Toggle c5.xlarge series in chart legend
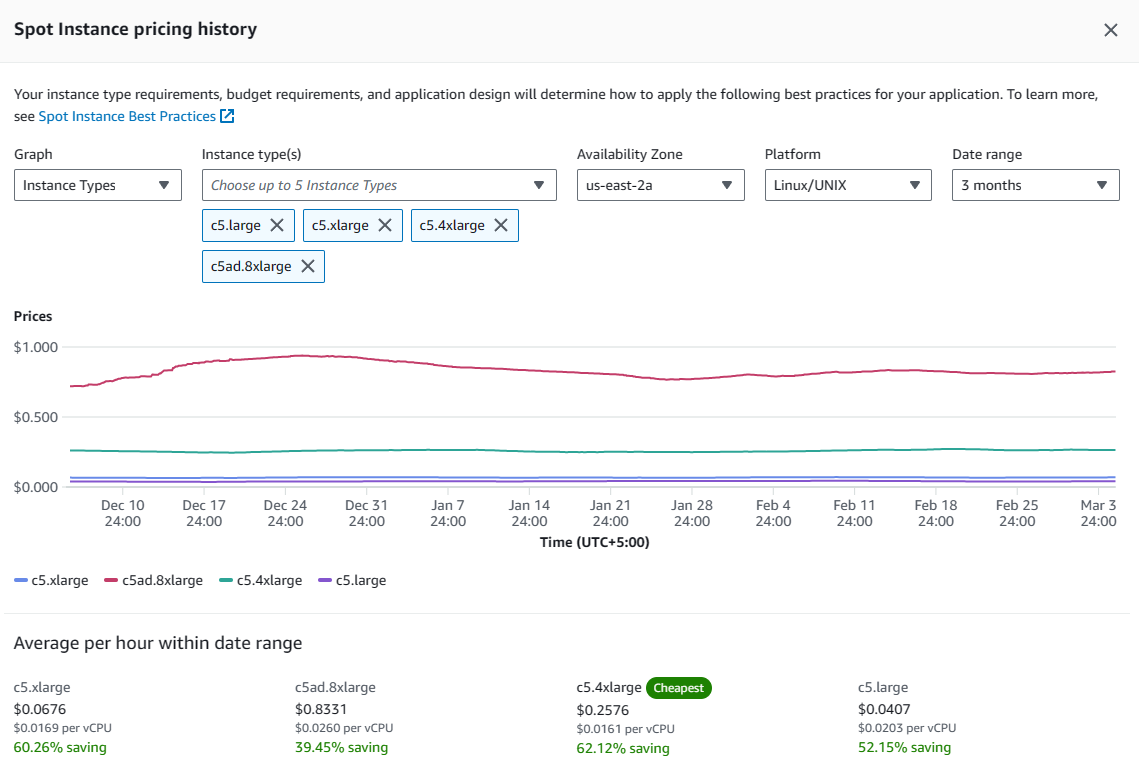The image size is (1139, 768). point(52,580)
